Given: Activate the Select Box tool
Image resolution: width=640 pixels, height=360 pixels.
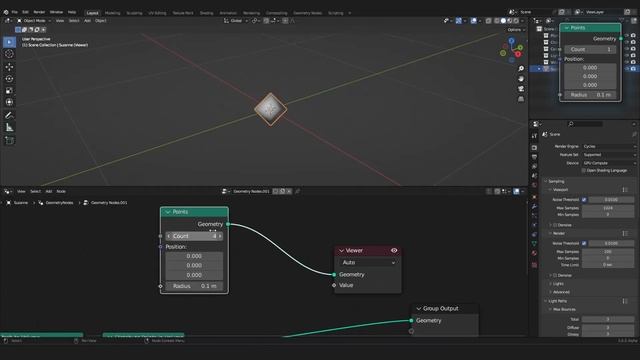Looking at the screenshot, I should click(x=9, y=42).
